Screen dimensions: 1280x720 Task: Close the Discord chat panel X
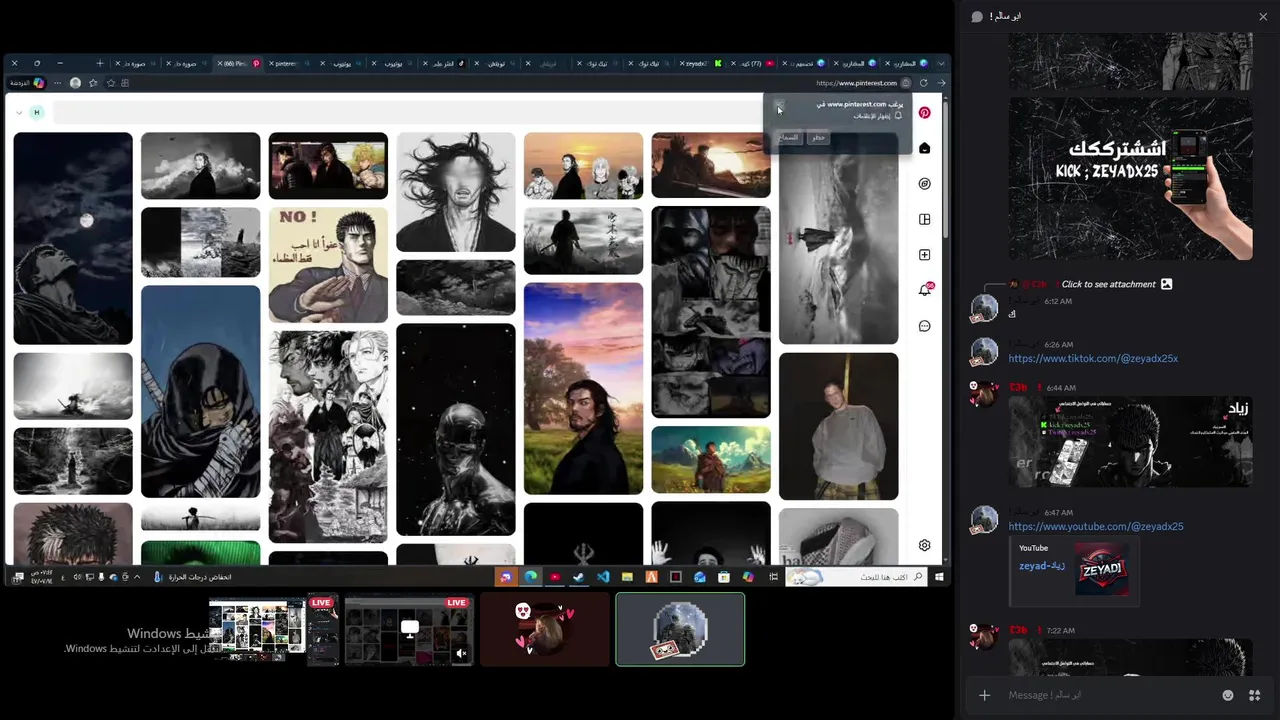pos(1263,16)
